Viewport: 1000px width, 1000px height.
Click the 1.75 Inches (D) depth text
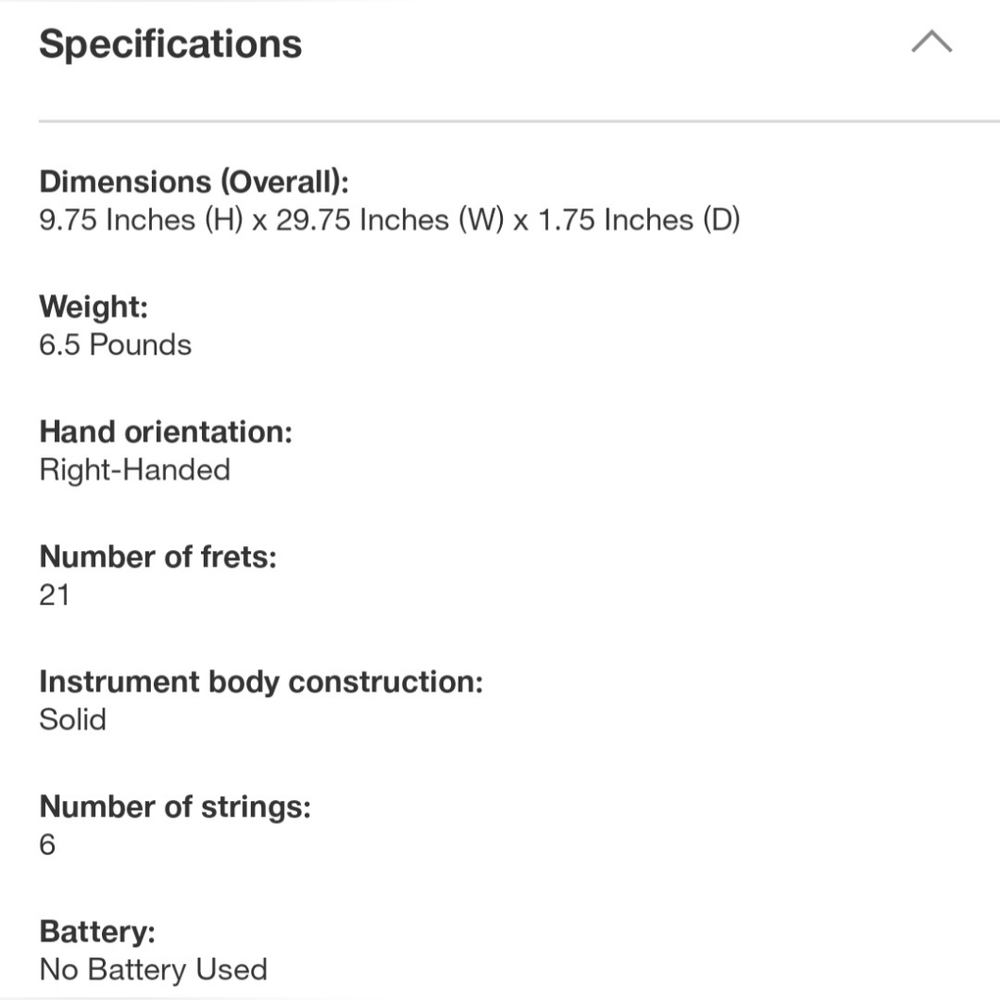tap(639, 220)
